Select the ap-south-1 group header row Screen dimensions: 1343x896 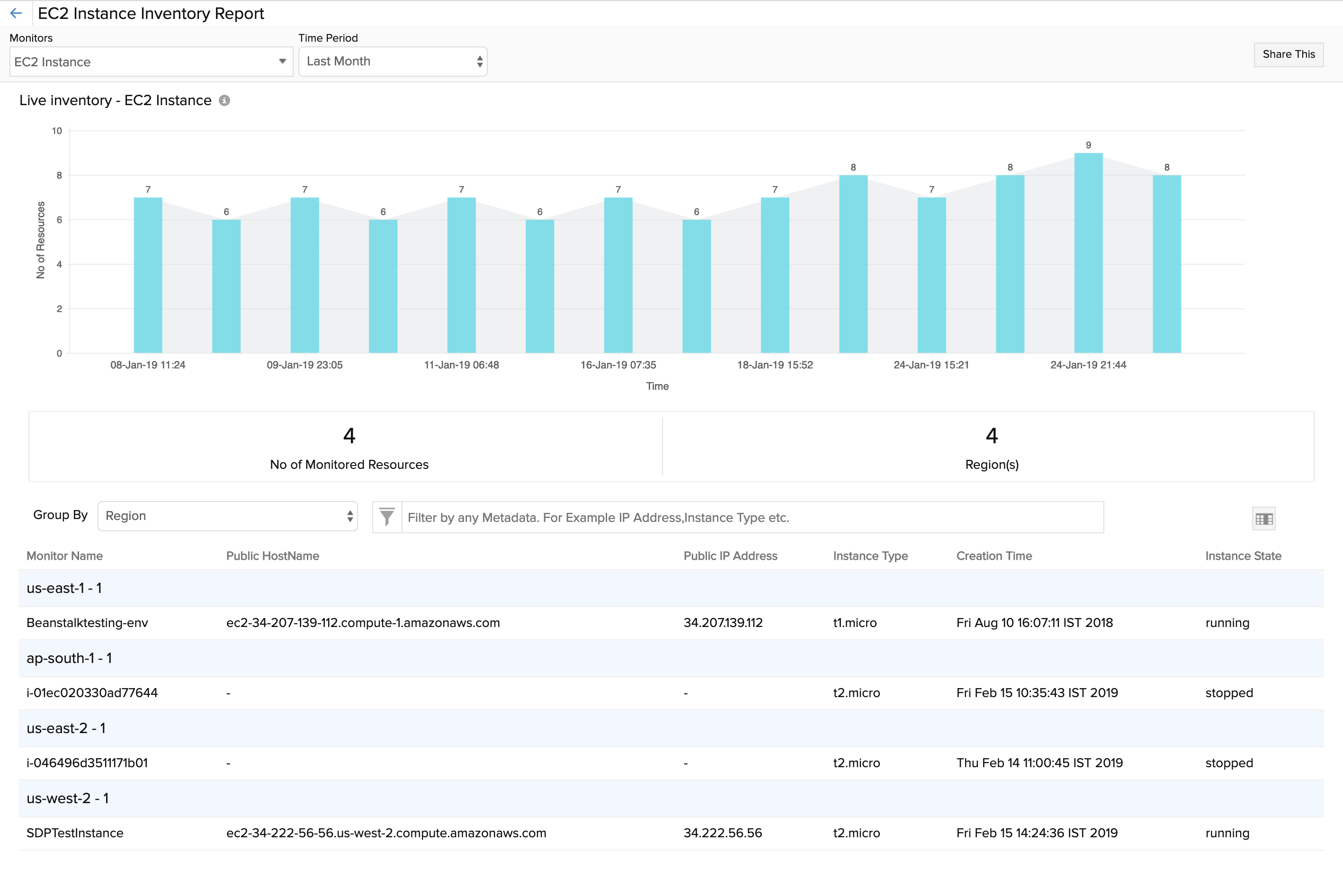coord(69,658)
